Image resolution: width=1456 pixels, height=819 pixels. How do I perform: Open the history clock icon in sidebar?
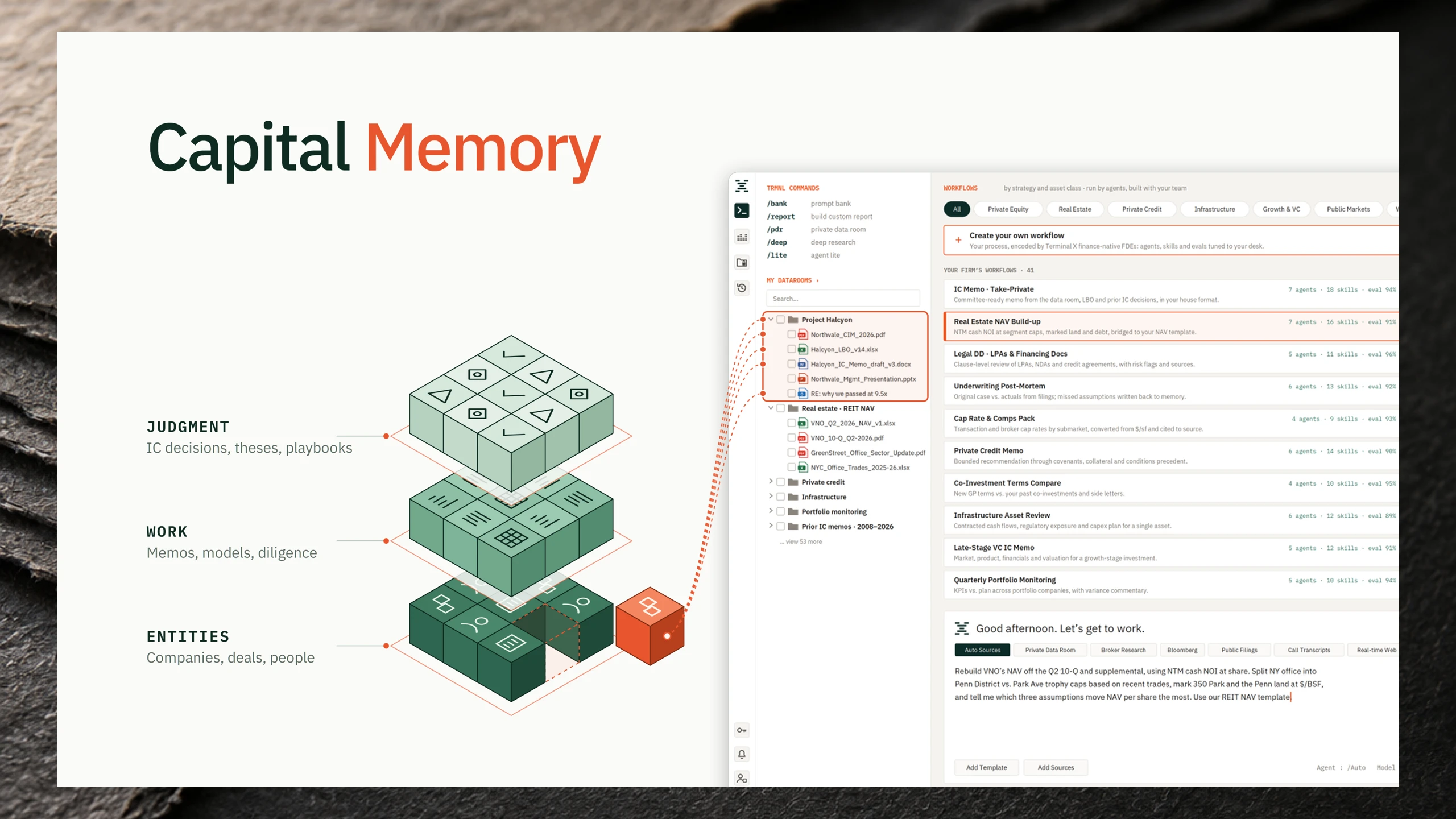click(x=742, y=288)
